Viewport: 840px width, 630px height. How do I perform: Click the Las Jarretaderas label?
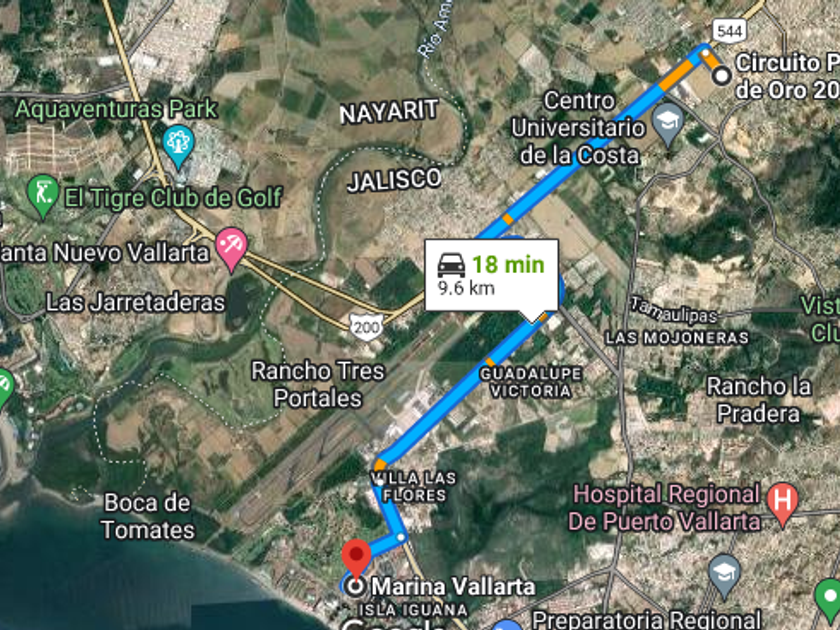[135, 303]
